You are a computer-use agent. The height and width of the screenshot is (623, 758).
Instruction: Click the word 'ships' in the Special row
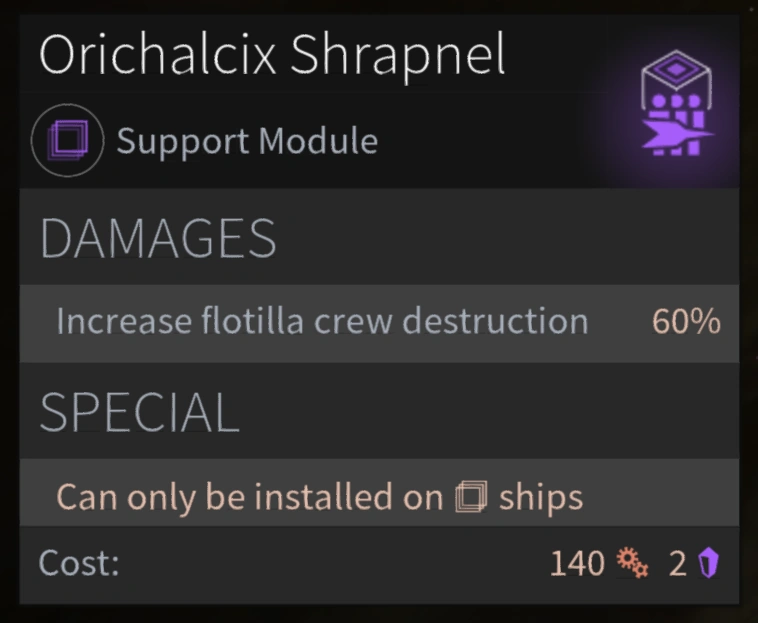point(540,496)
